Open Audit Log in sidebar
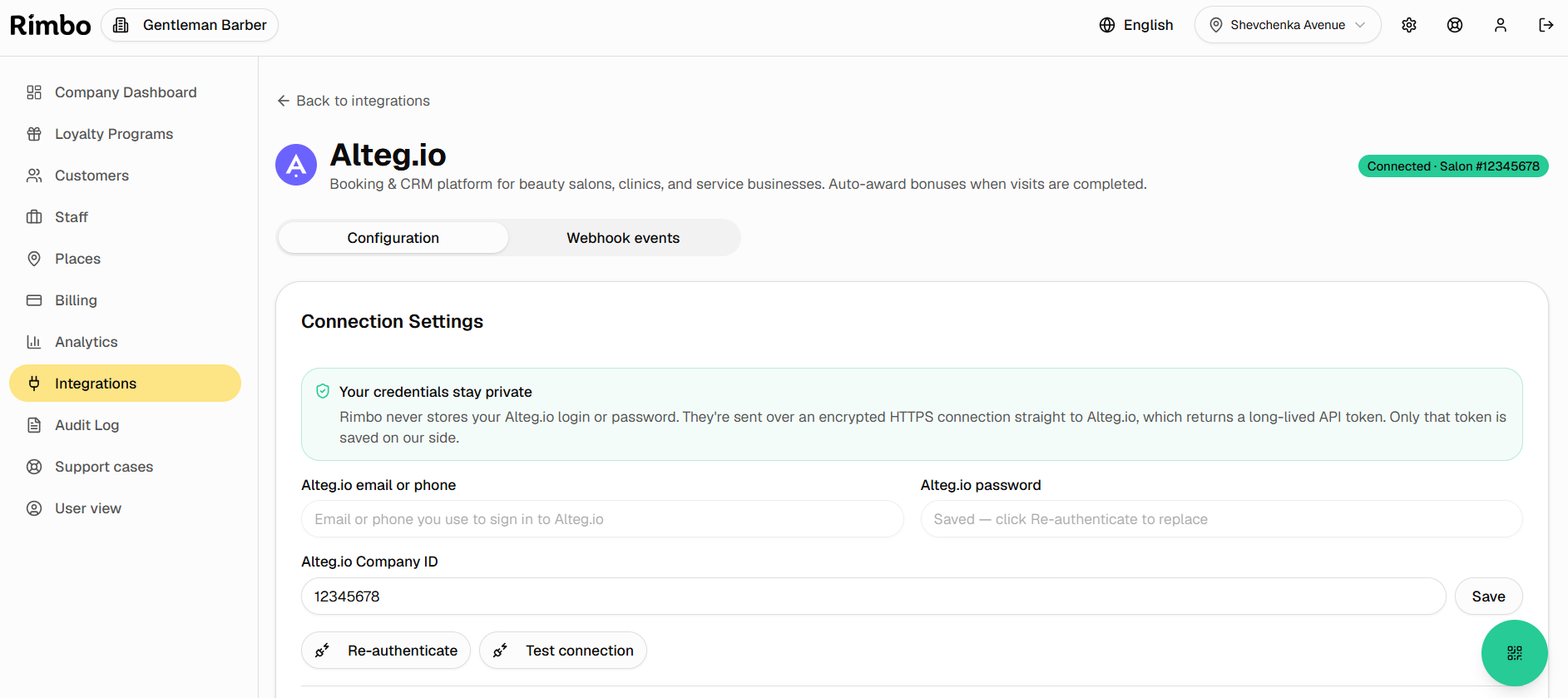The width and height of the screenshot is (1568, 698). pos(126,425)
